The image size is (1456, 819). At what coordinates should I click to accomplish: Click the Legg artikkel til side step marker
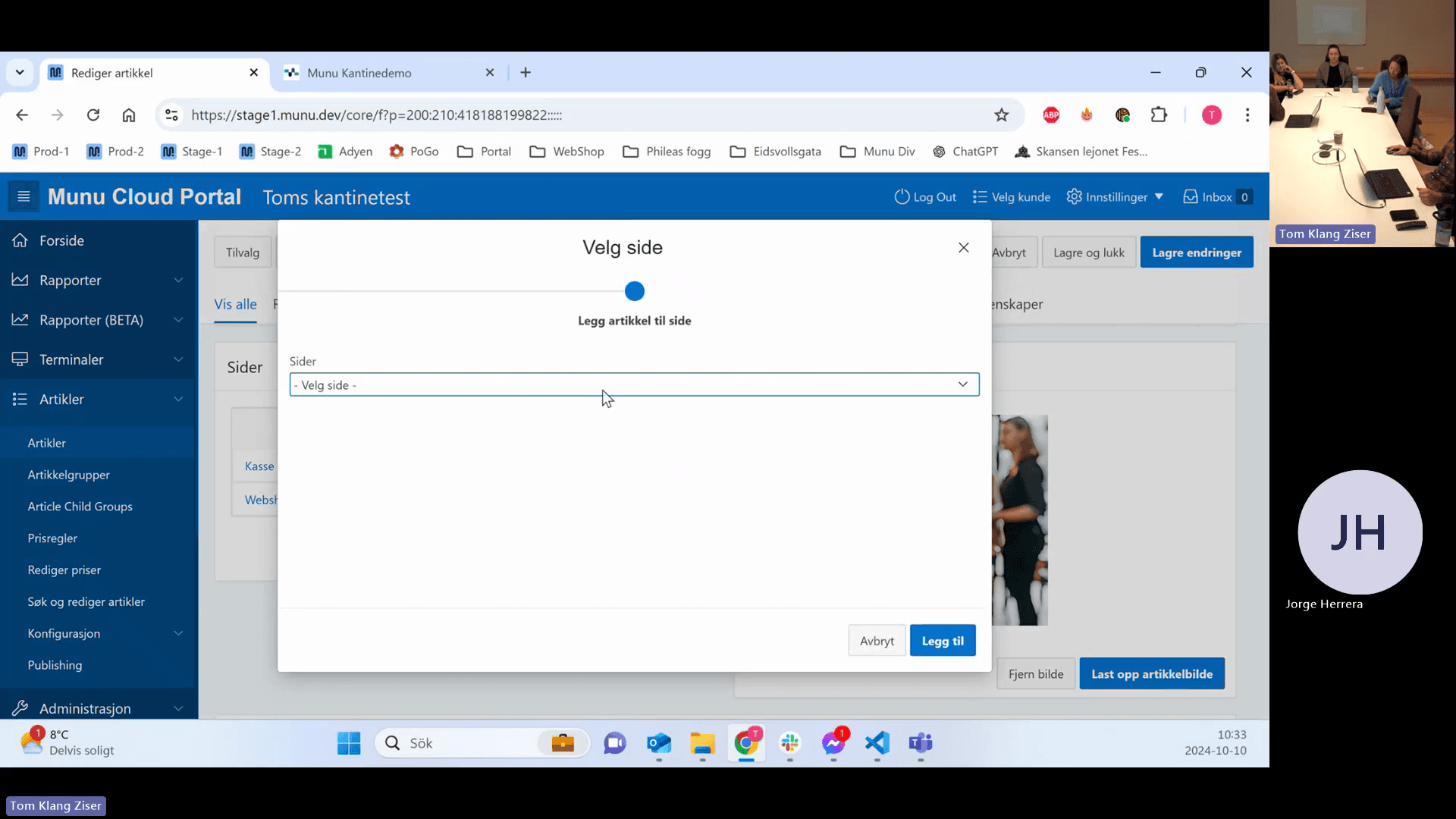pyautogui.click(x=635, y=291)
